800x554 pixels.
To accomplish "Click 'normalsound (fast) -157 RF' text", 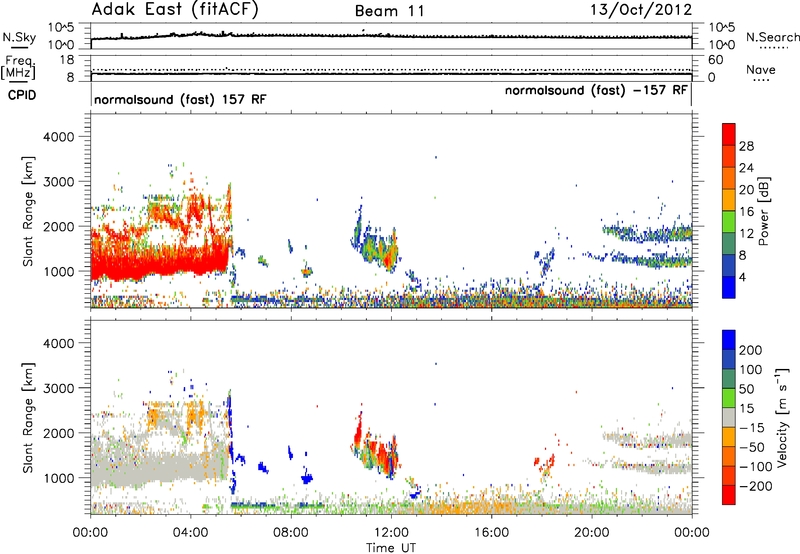I will coord(596,90).
